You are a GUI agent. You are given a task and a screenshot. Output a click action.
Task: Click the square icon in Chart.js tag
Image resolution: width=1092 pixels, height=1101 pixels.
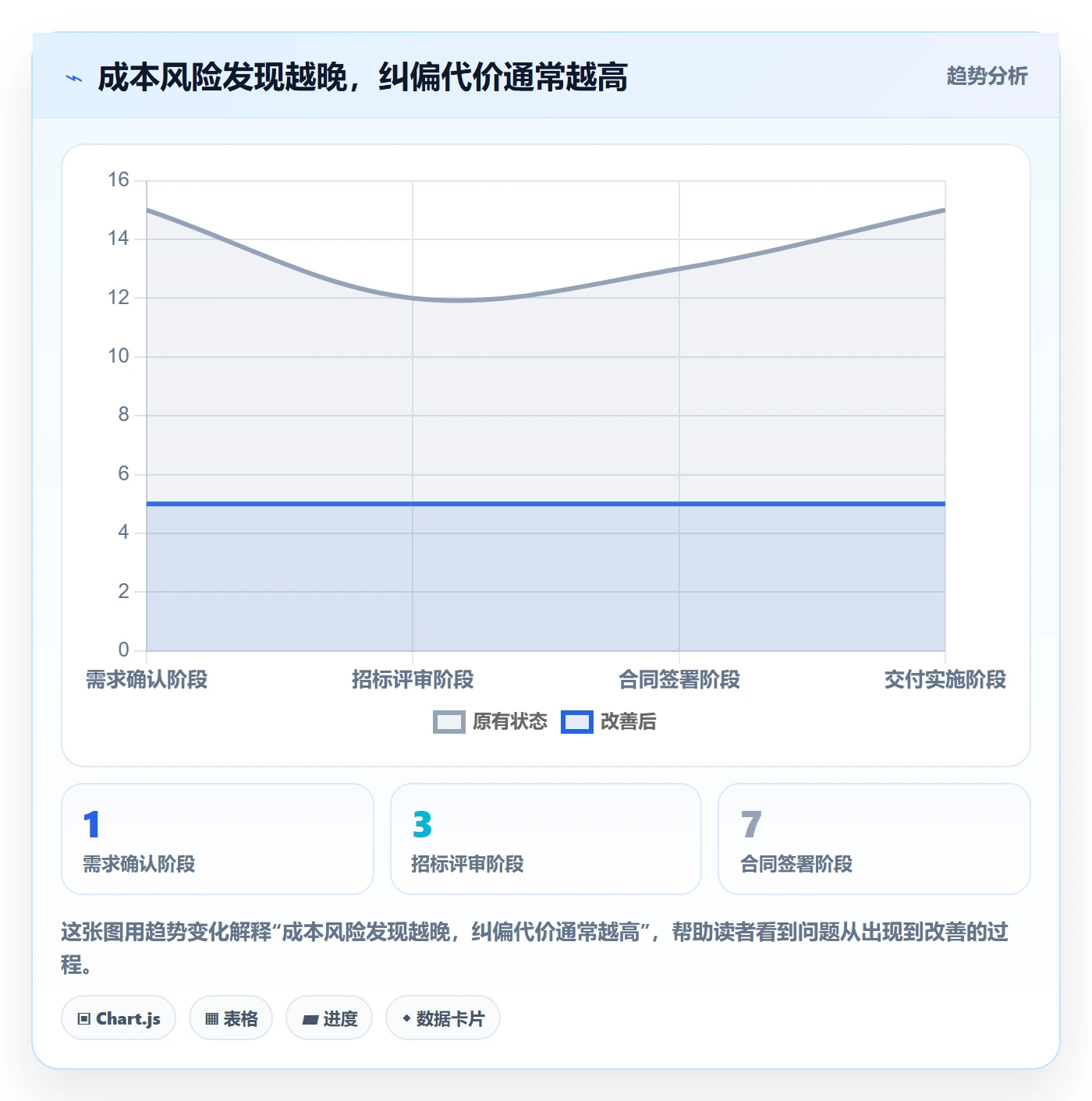click(84, 1018)
